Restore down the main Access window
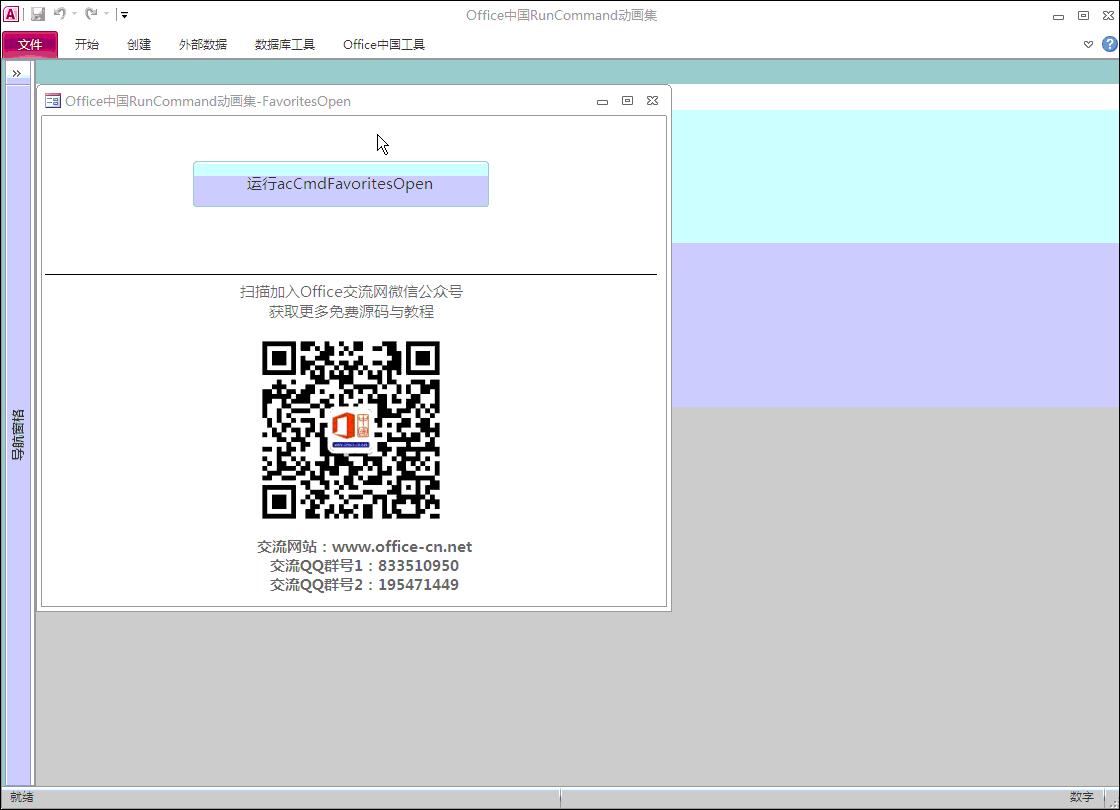The height and width of the screenshot is (810, 1120). click(1084, 15)
